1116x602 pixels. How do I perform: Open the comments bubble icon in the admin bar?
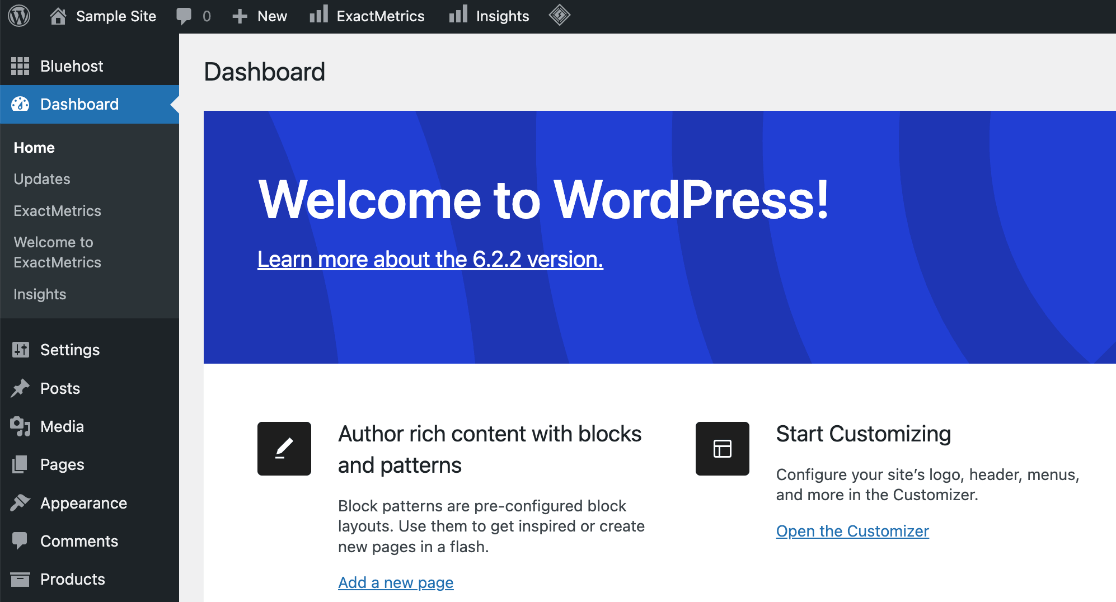(184, 16)
